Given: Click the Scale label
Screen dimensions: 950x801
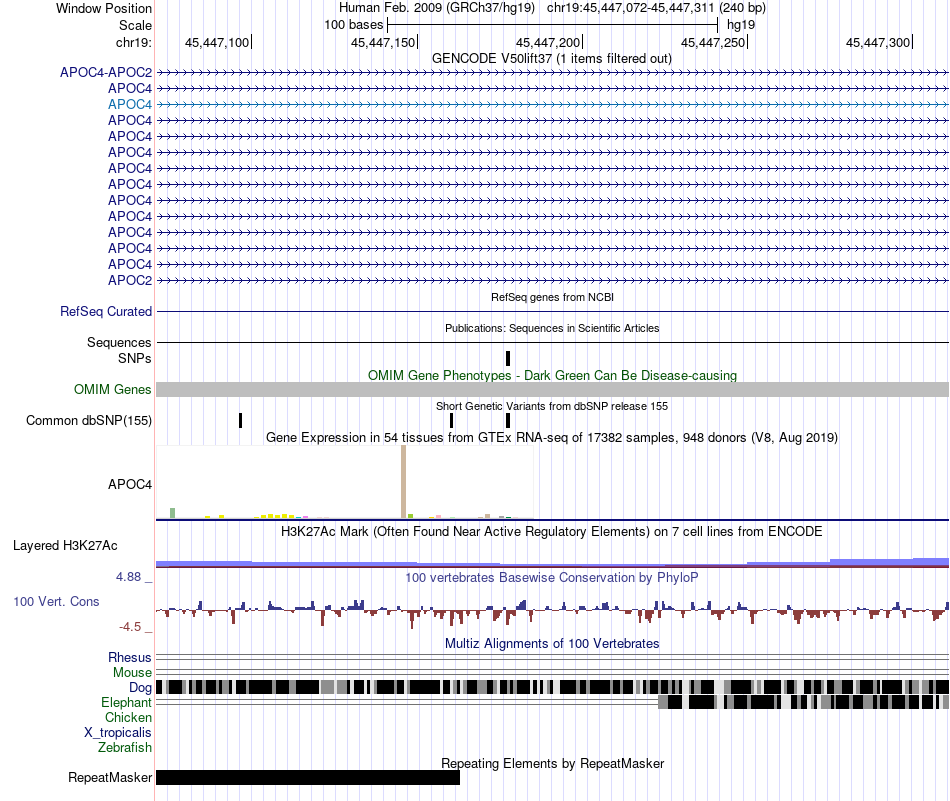Looking at the screenshot, I should (x=135, y=25).
